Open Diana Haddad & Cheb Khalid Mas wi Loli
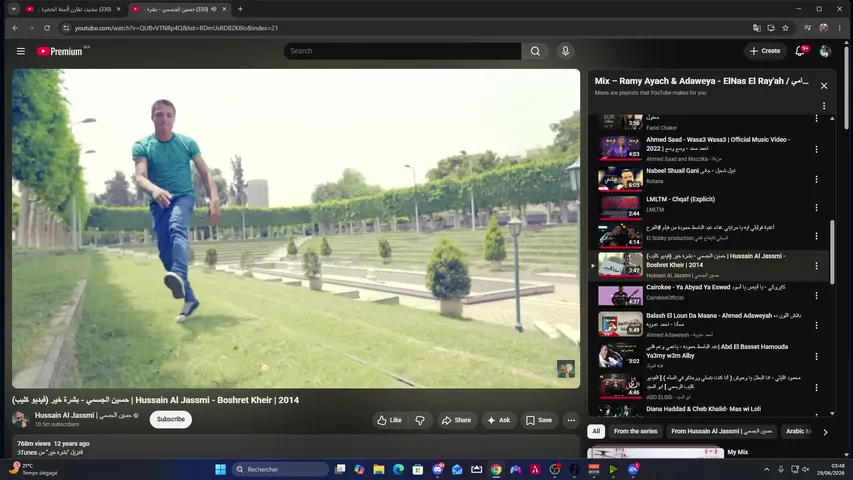853x480 pixels. [703, 409]
